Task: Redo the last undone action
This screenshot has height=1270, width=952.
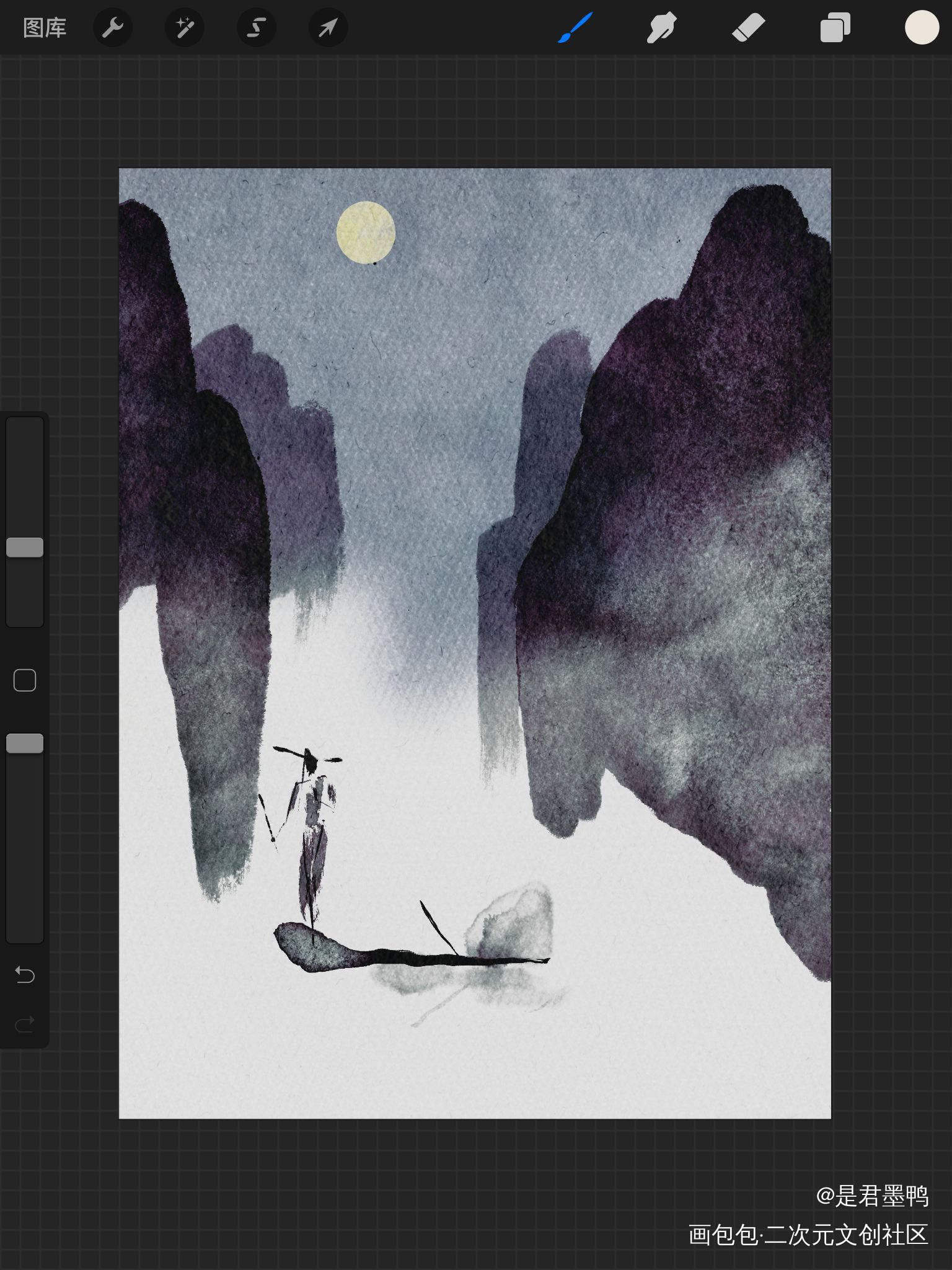Action: coord(25,1024)
